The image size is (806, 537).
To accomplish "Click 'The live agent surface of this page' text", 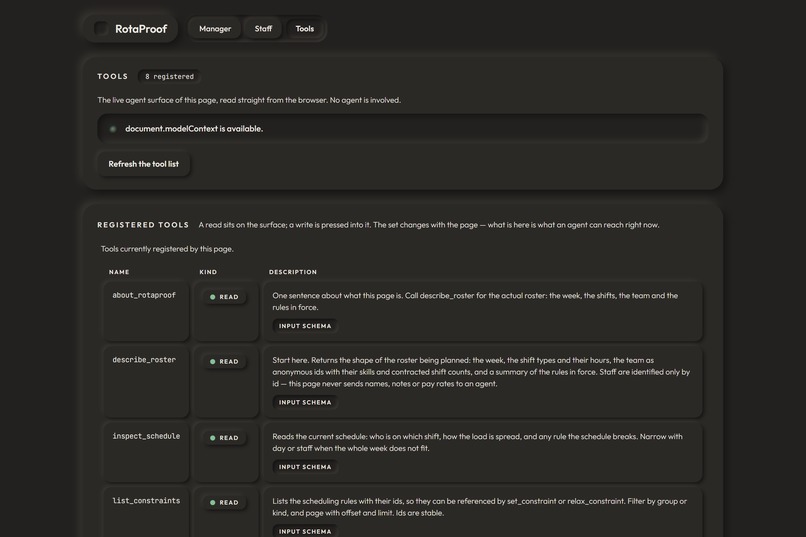I will [249, 100].
